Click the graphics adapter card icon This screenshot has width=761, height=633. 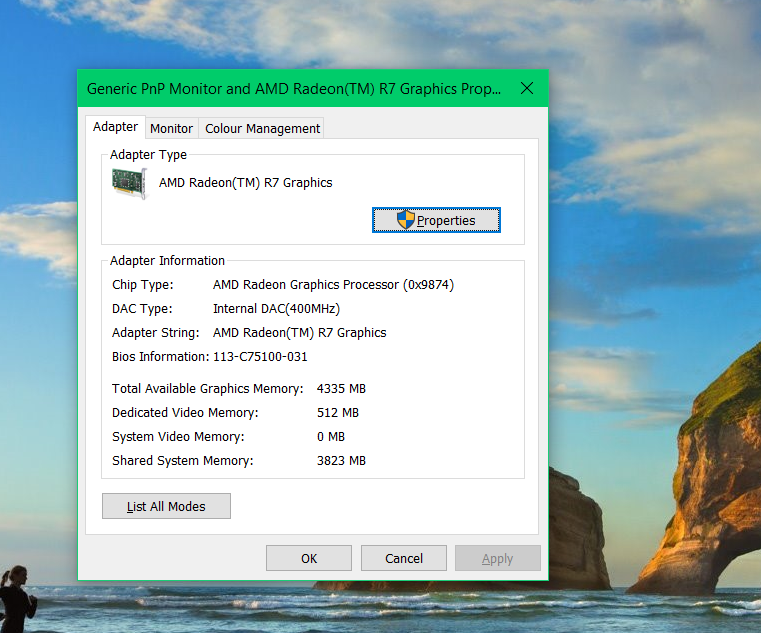(129, 183)
